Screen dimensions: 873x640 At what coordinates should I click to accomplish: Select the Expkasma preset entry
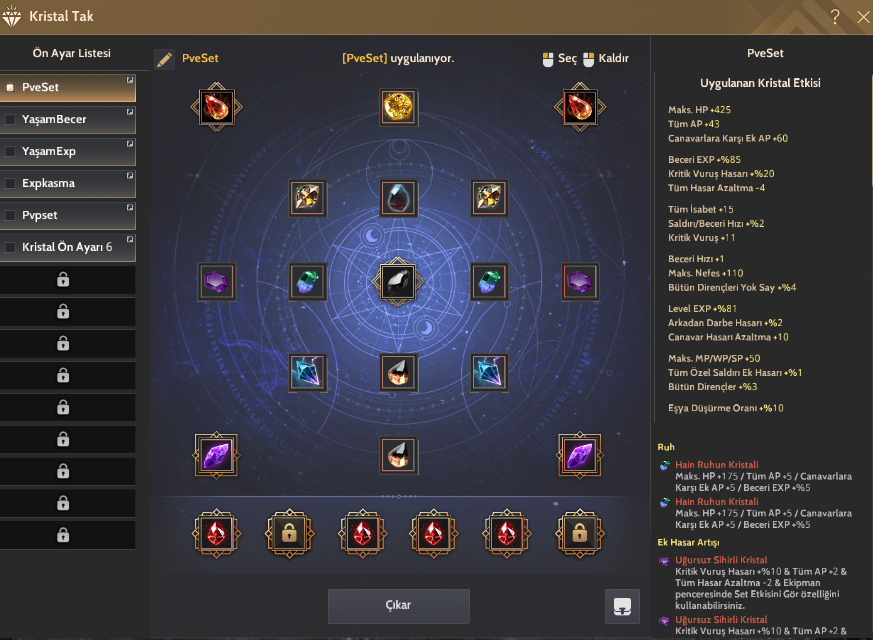coord(67,183)
